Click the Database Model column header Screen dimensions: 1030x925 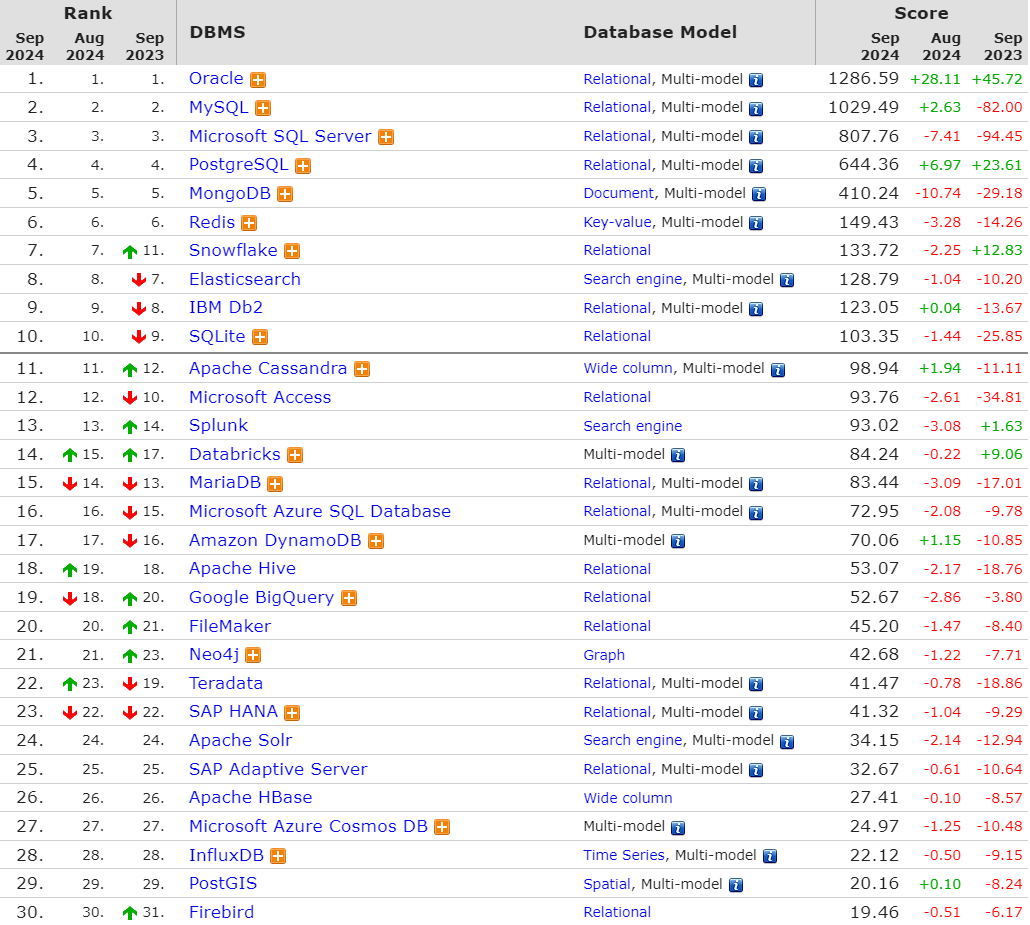660,32
